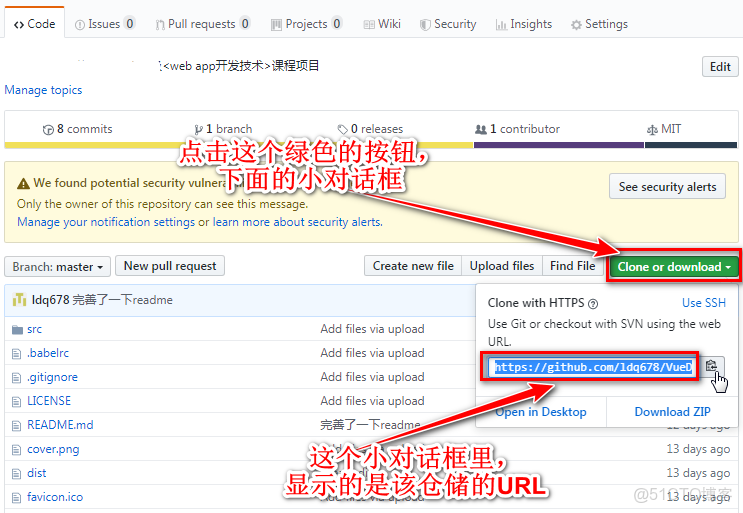
Task: Click 13 days ago in dist row
Action: pyautogui.click(x=698, y=473)
